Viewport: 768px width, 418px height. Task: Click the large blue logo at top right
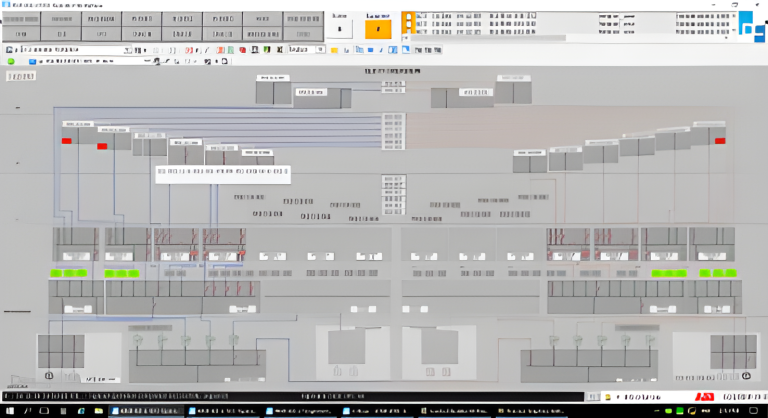coord(752,27)
